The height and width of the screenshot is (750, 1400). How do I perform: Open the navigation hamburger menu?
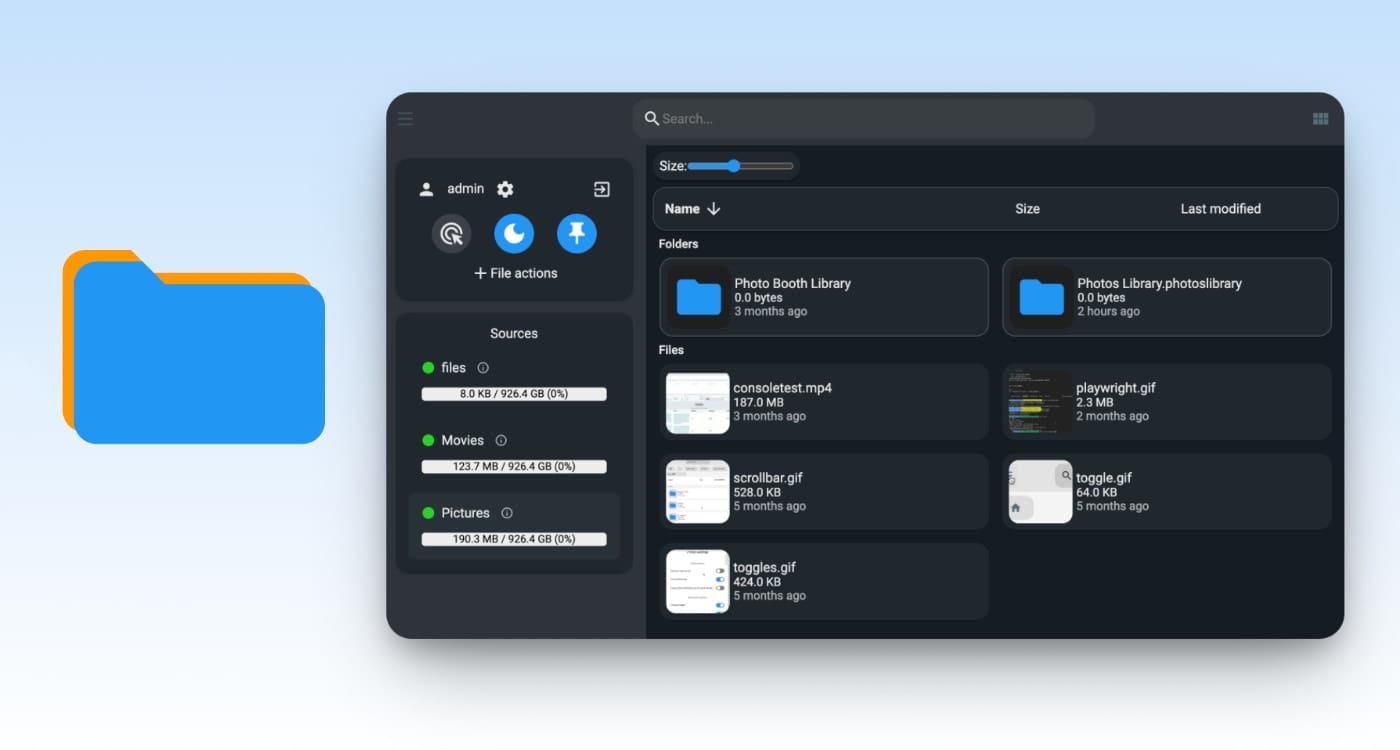[x=405, y=118]
